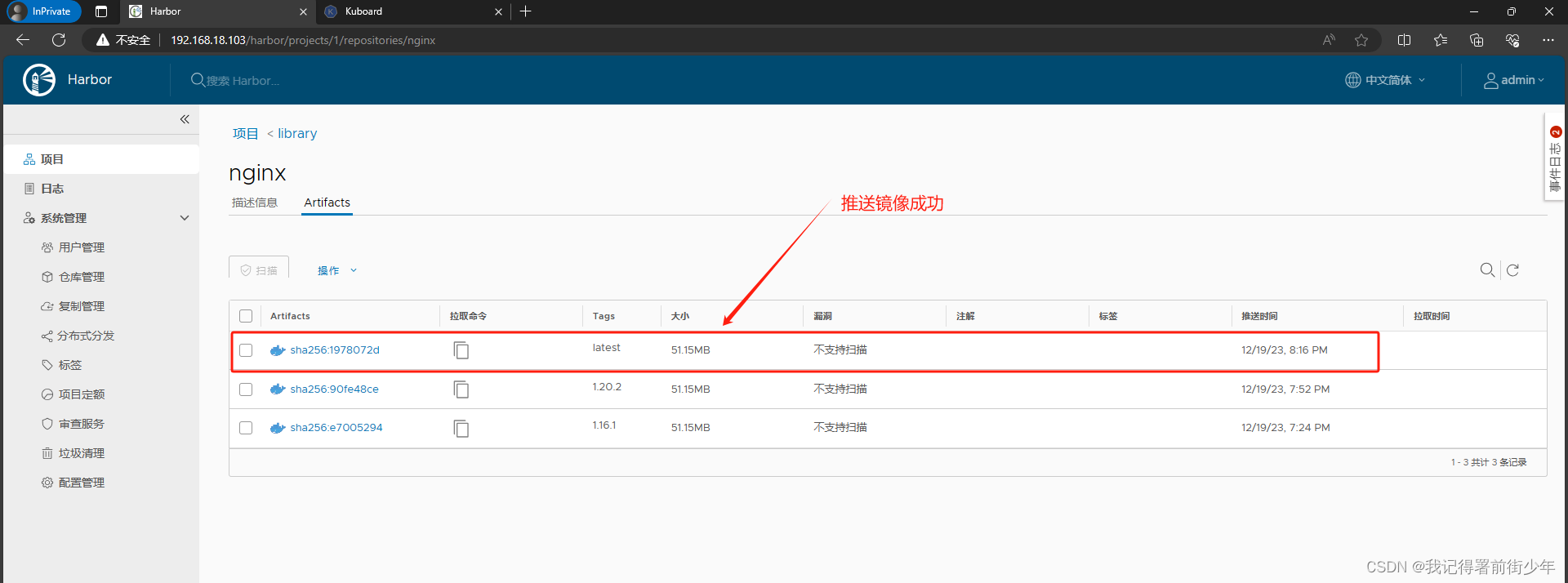Click the latest tag text

607,348
